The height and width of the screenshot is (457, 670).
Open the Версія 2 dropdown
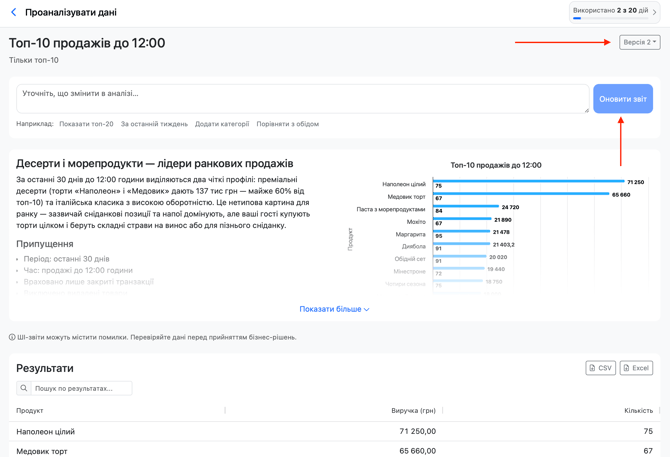pos(639,43)
